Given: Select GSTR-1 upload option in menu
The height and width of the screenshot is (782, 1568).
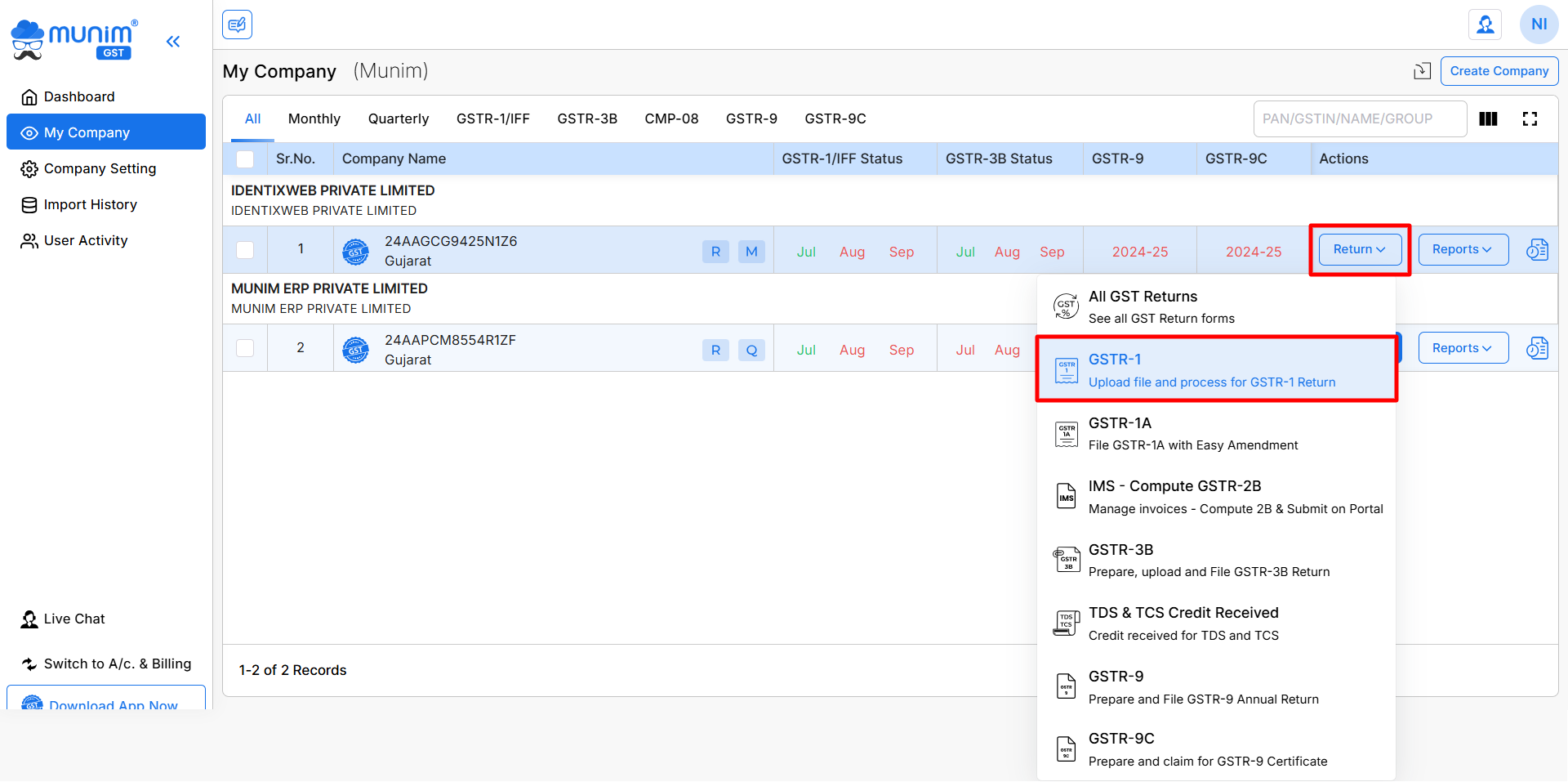Looking at the screenshot, I should point(1217,370).
